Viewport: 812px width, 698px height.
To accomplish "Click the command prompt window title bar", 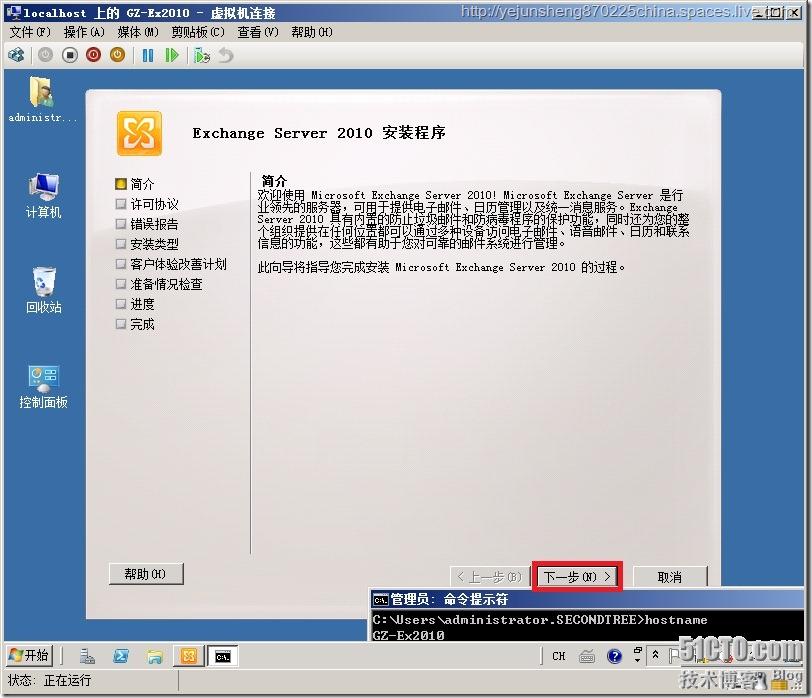I will click(x=587, y=600).
